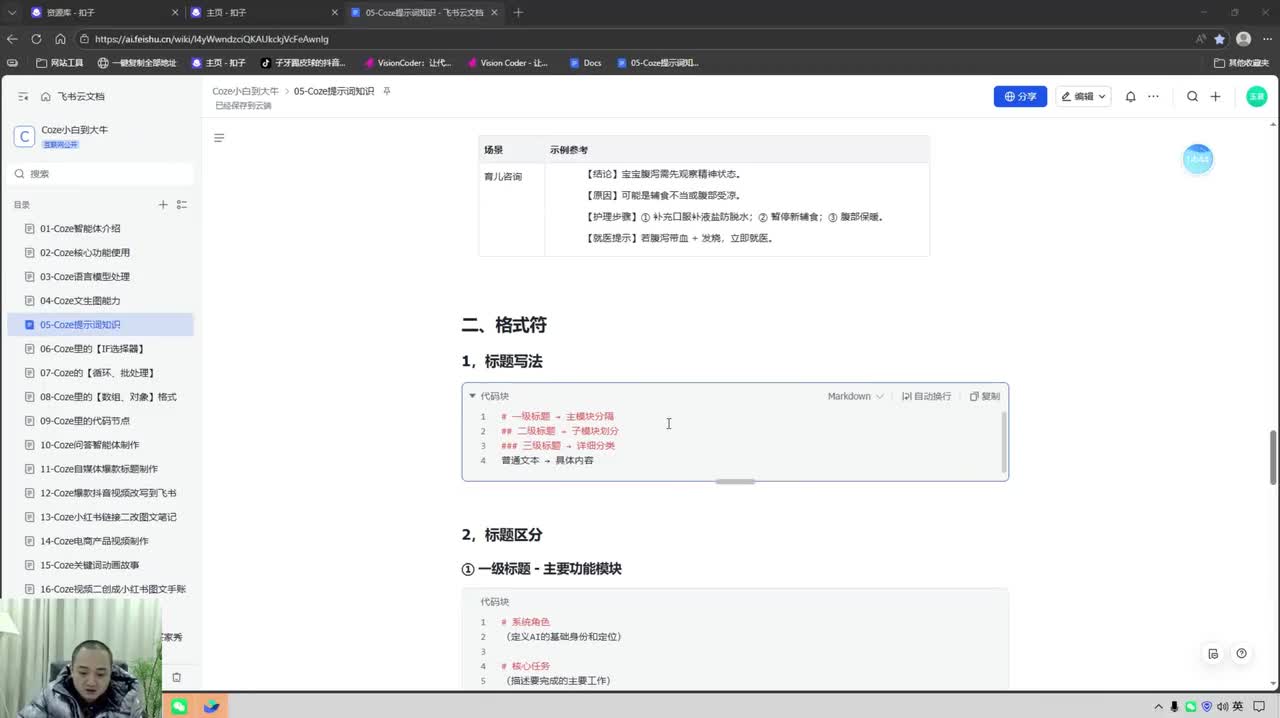Click the browser home icon
Image resolution: width=1280 pixels, height=718 pixels.
(60, 39)
